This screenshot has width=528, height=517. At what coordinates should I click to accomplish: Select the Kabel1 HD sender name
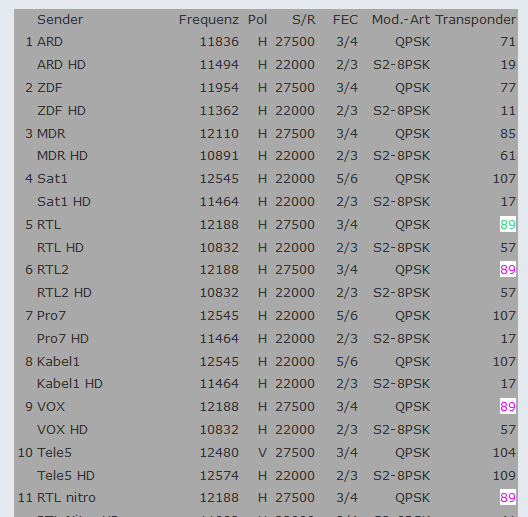click(70, 384)
